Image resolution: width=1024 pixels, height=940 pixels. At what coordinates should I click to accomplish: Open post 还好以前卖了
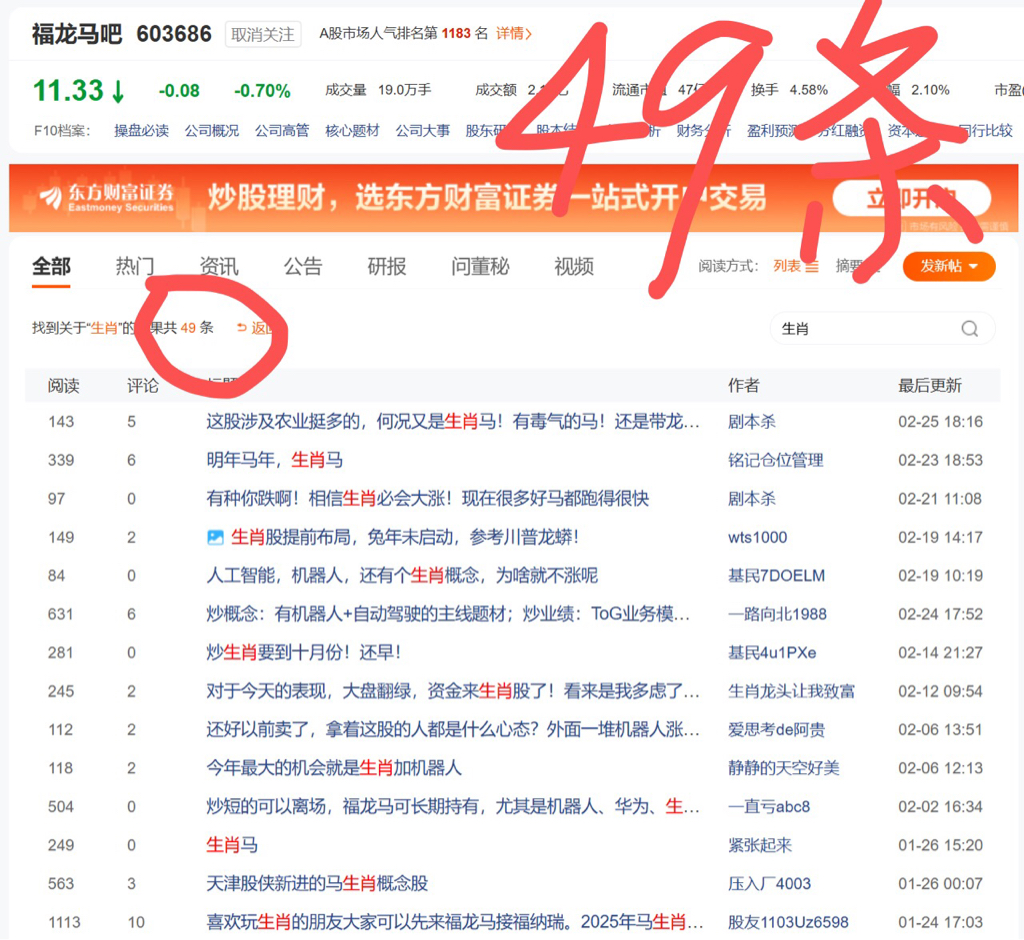pyautogui.click(x=453, y=730)
